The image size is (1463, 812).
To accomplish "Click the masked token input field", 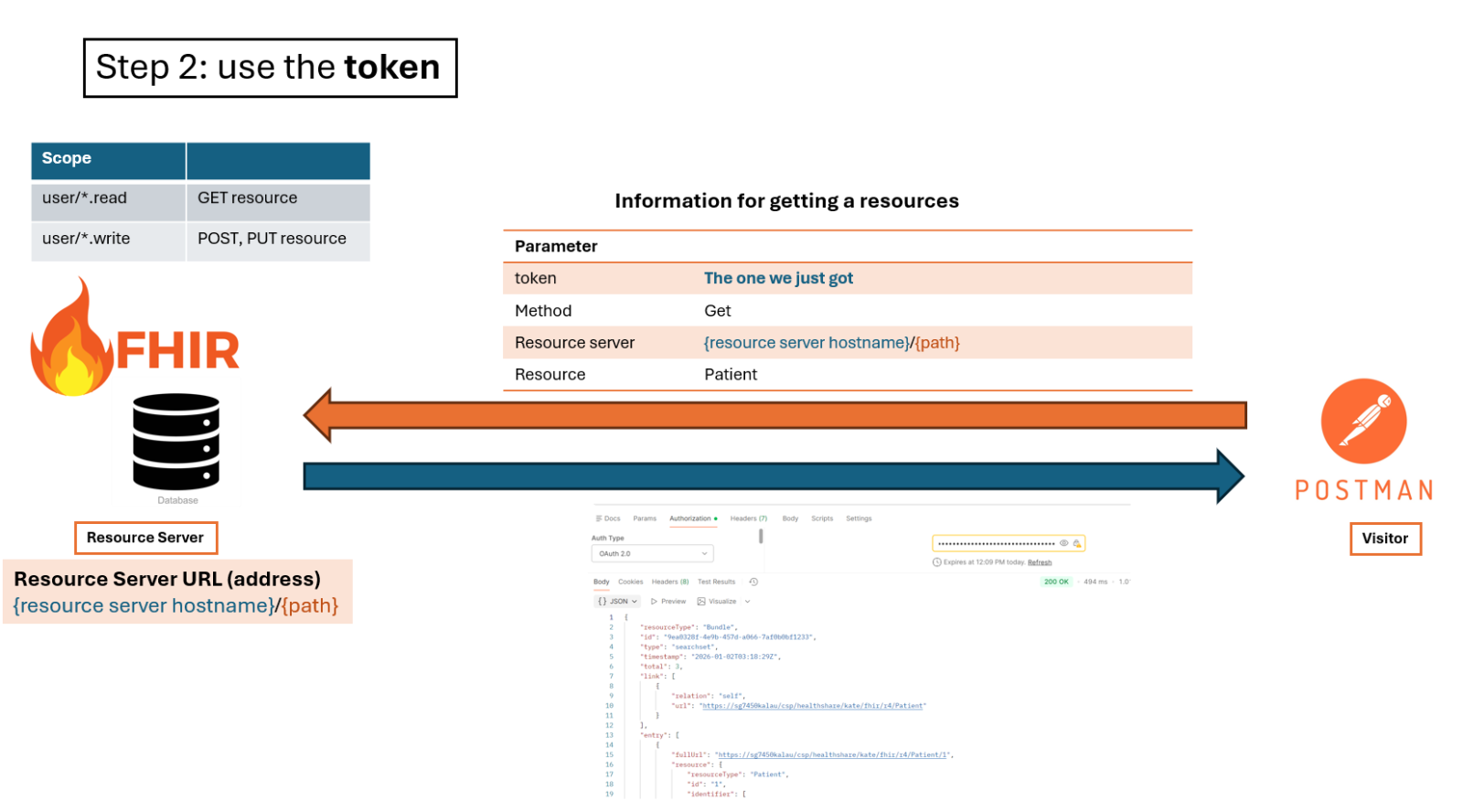I will (996, 543).
